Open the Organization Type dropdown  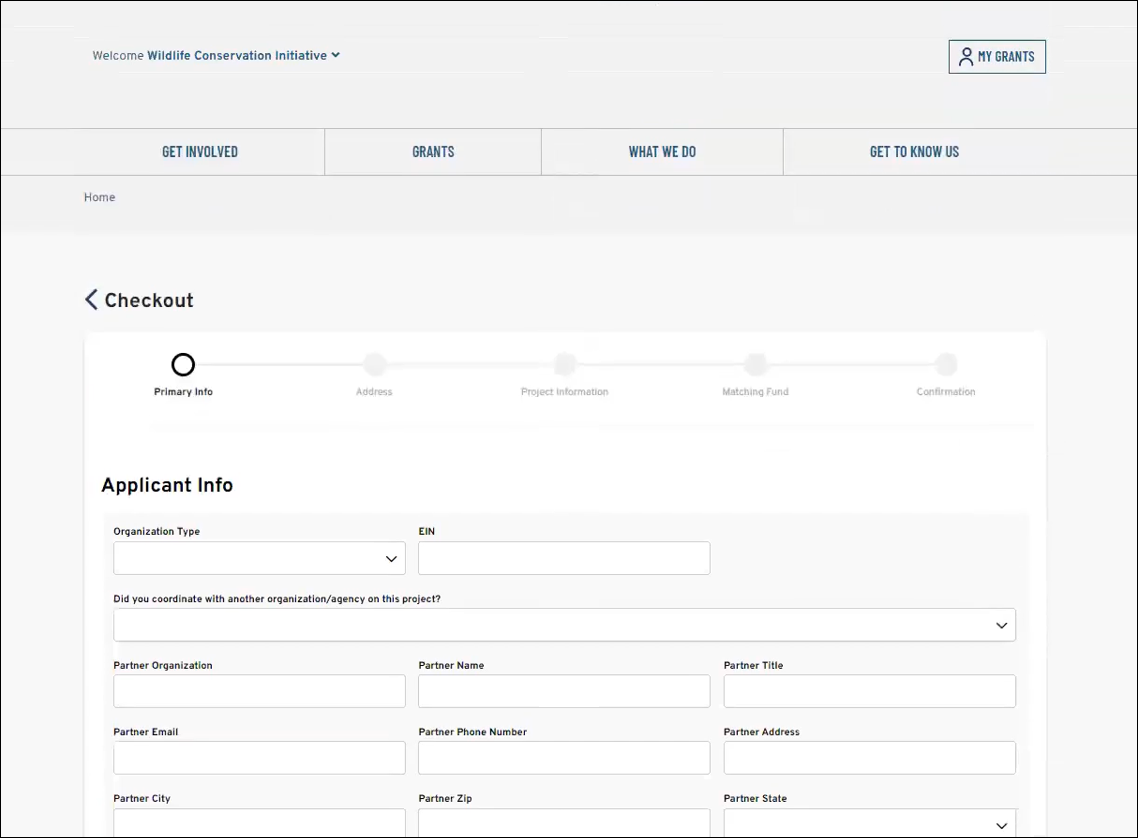(x=259, y=558)
